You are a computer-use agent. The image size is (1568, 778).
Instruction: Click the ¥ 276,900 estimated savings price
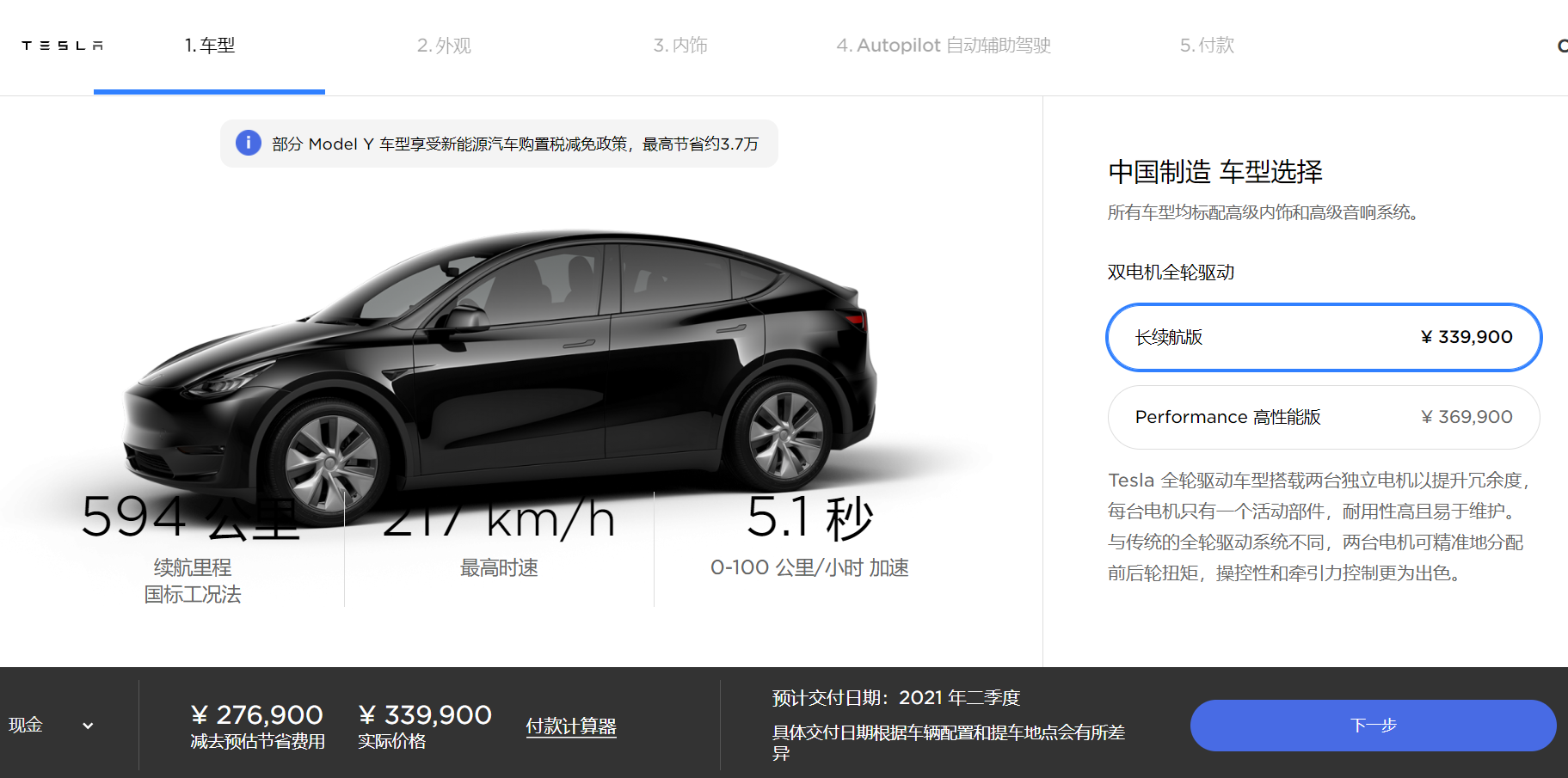[256, 714]
